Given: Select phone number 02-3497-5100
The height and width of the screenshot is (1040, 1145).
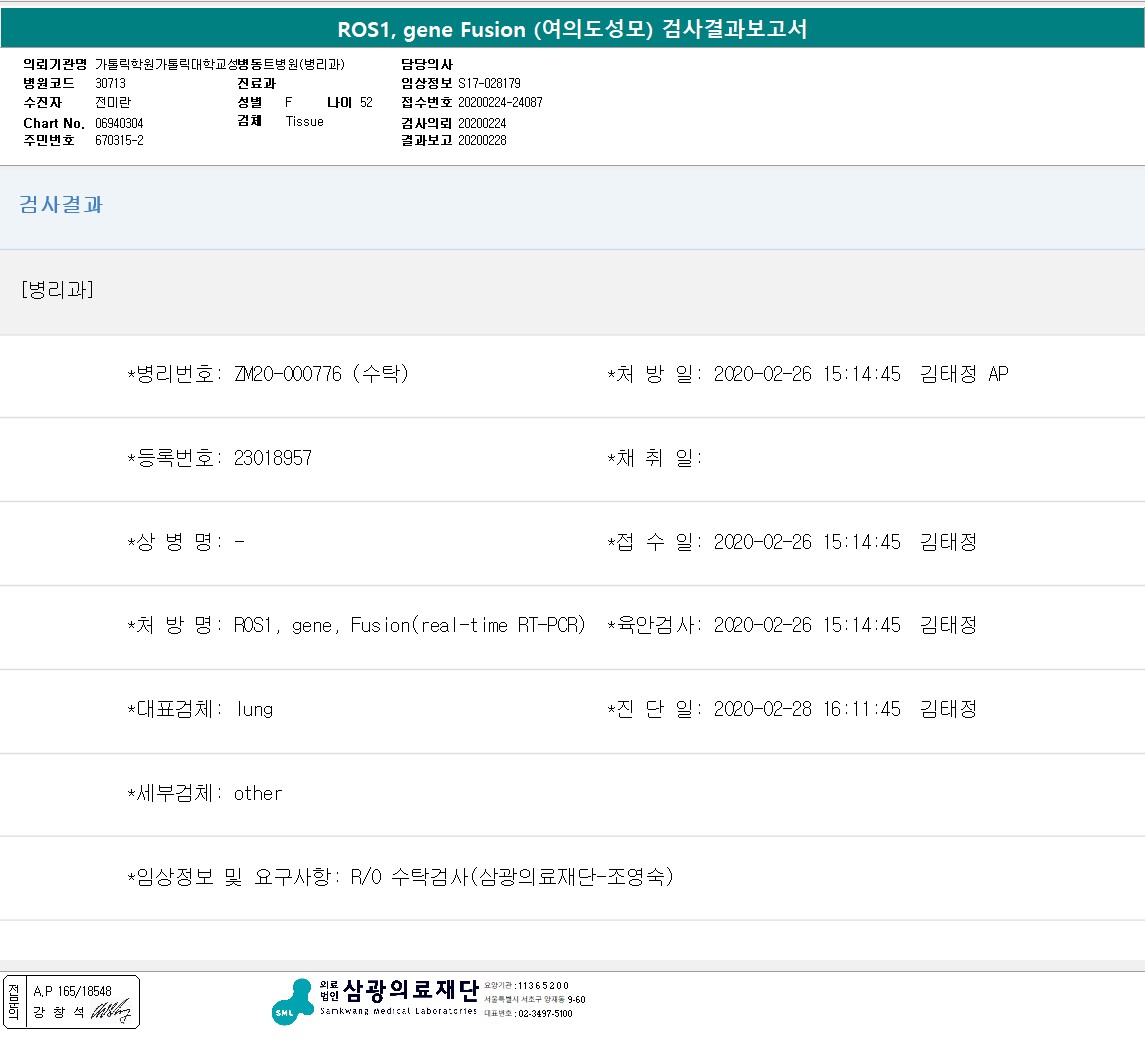Looking at the screenshot, I should 545,1014.
